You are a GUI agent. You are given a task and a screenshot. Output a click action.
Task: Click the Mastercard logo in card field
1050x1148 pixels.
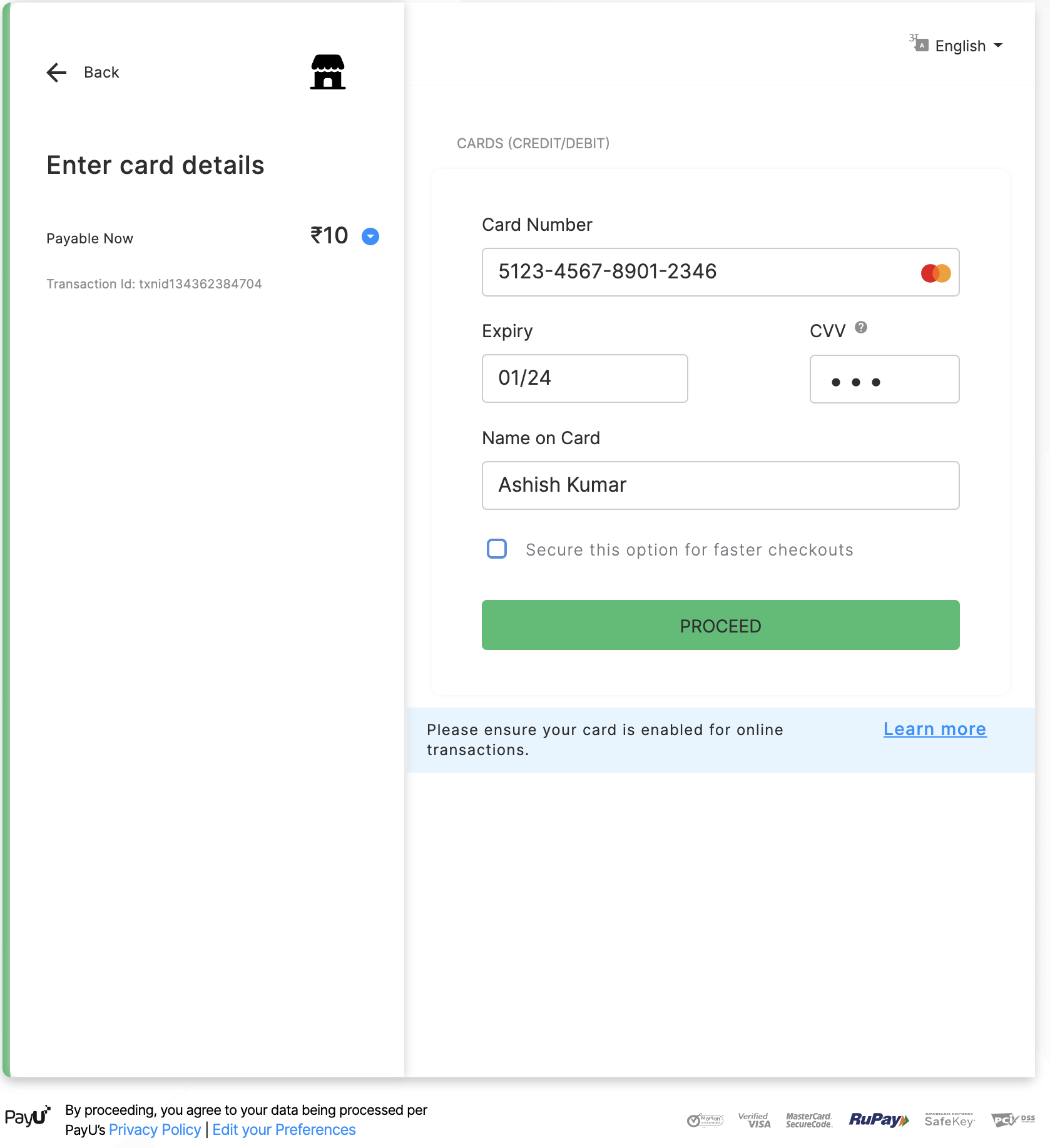pyautogui.click(x=935, y=273)
